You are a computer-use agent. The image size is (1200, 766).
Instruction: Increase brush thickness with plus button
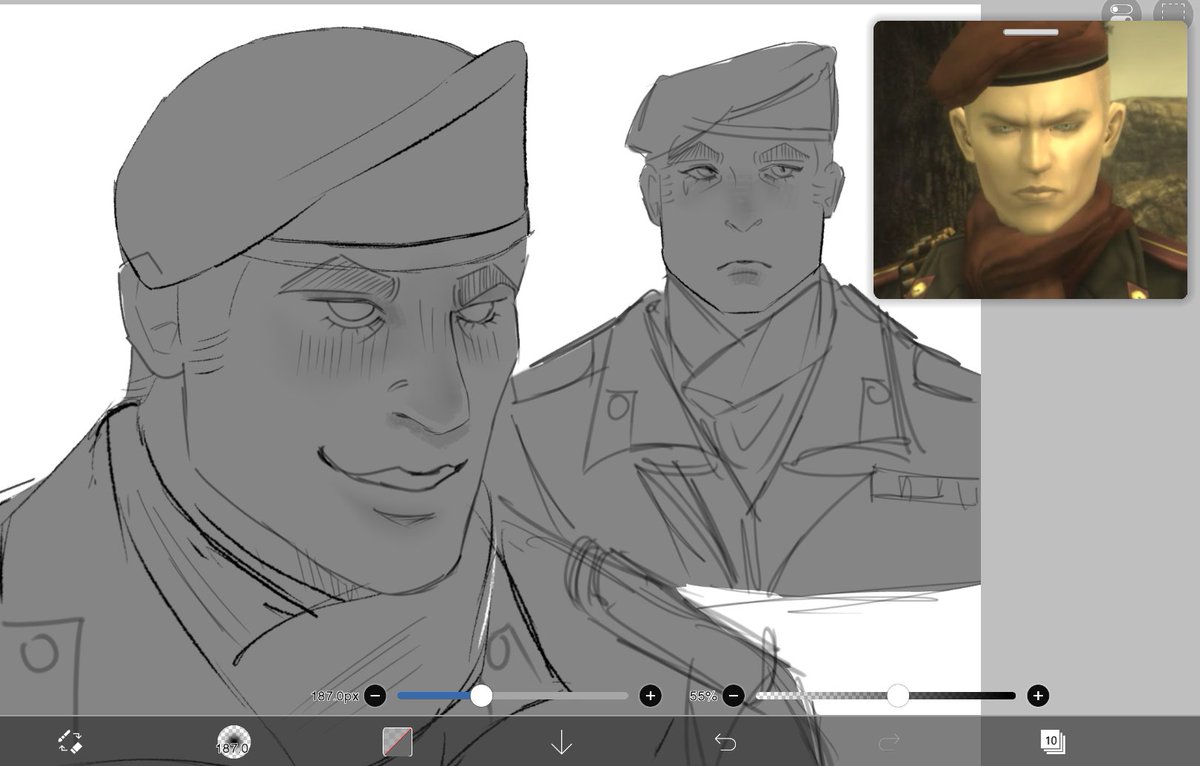tap(650, 695)
